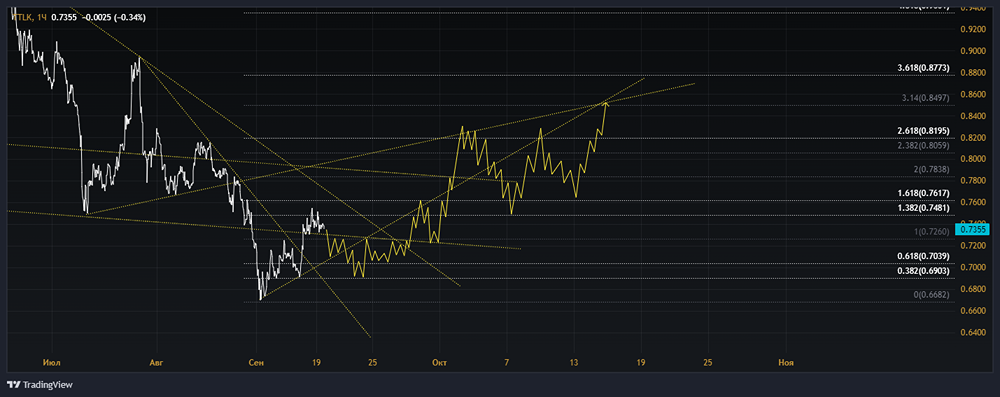Viewport: 1000px width, 397px height.
Task: Open the TradingView logo link
Action: pyautogui.click(x=40, y=385)
